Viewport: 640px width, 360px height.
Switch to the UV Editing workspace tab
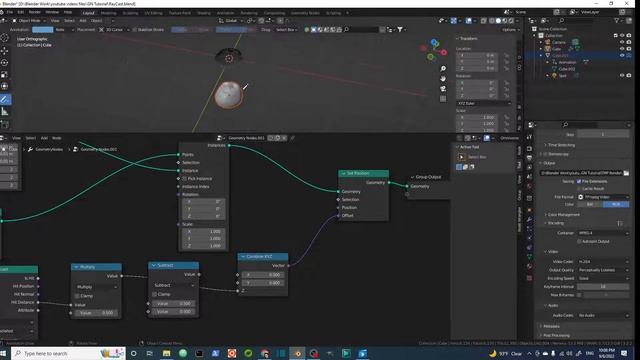coord(153,13)
